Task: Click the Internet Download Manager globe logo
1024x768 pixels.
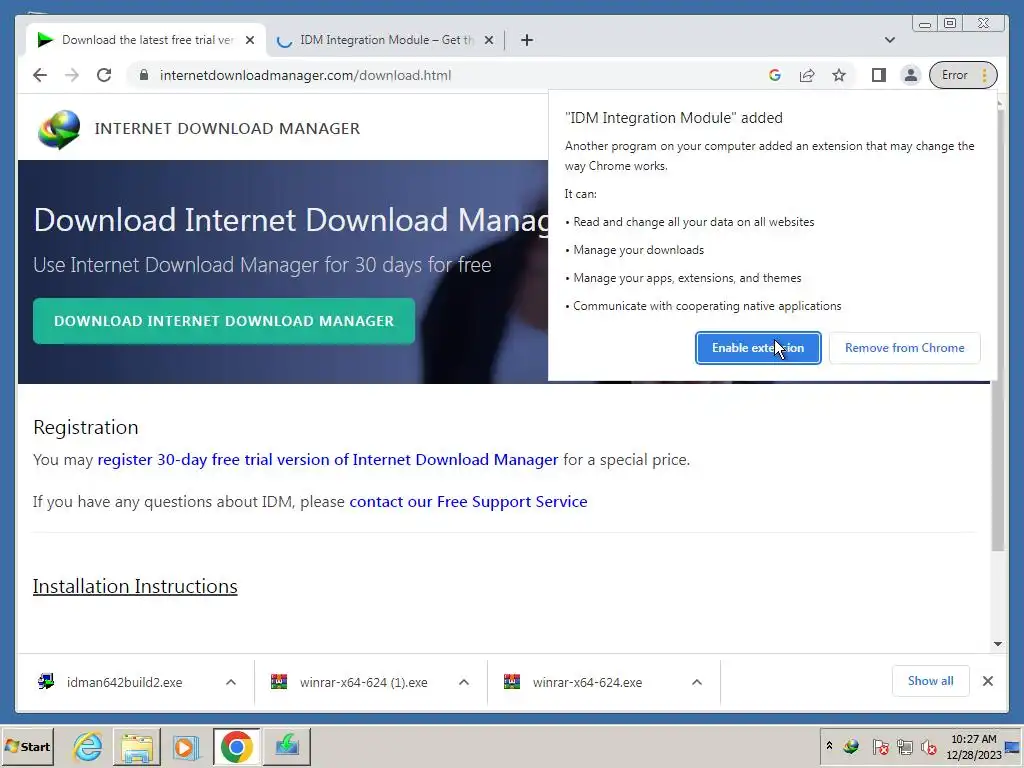Action: tap(59, 129)
